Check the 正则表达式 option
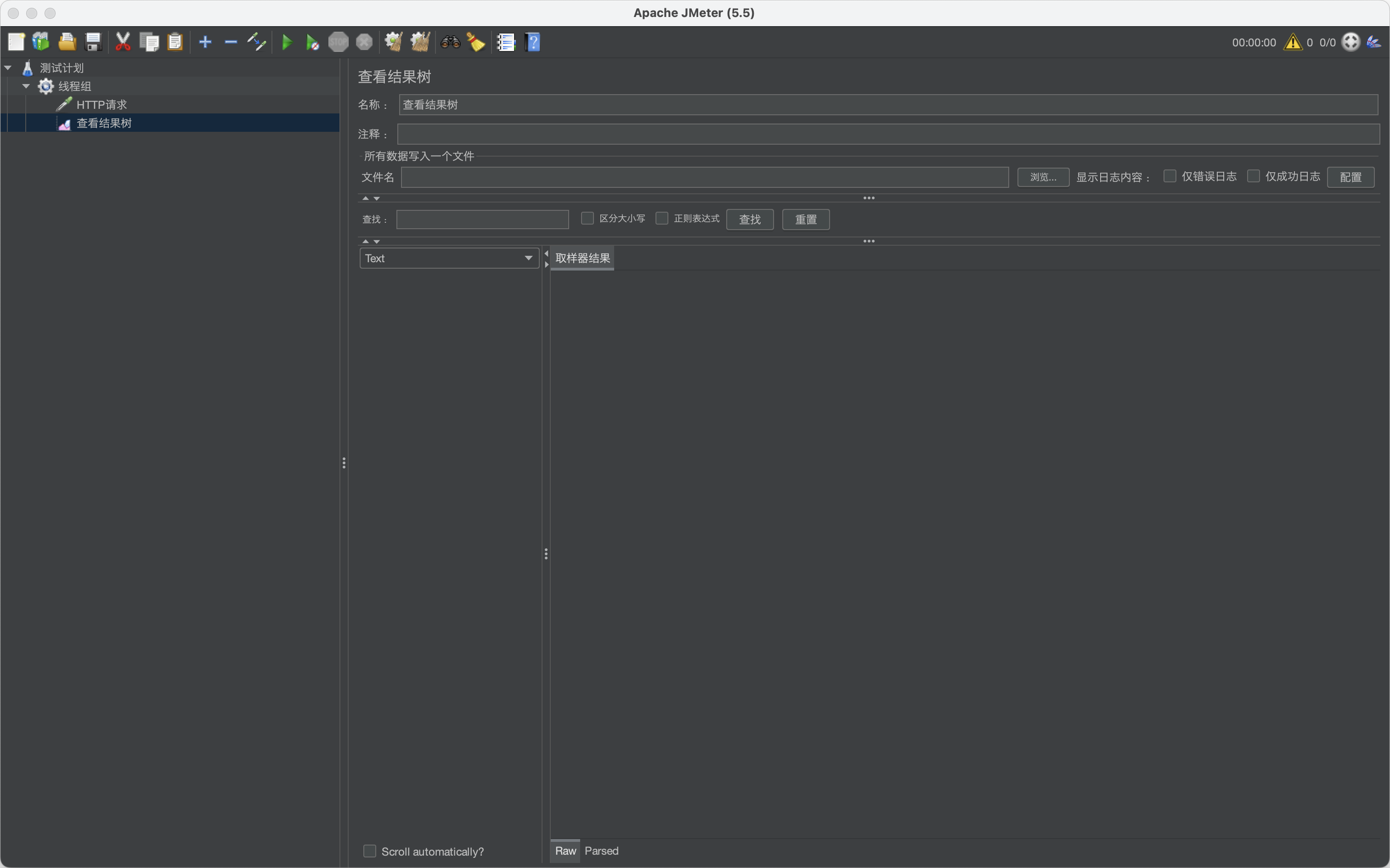The image size is (1390, 868). click(x=662, y=218)
